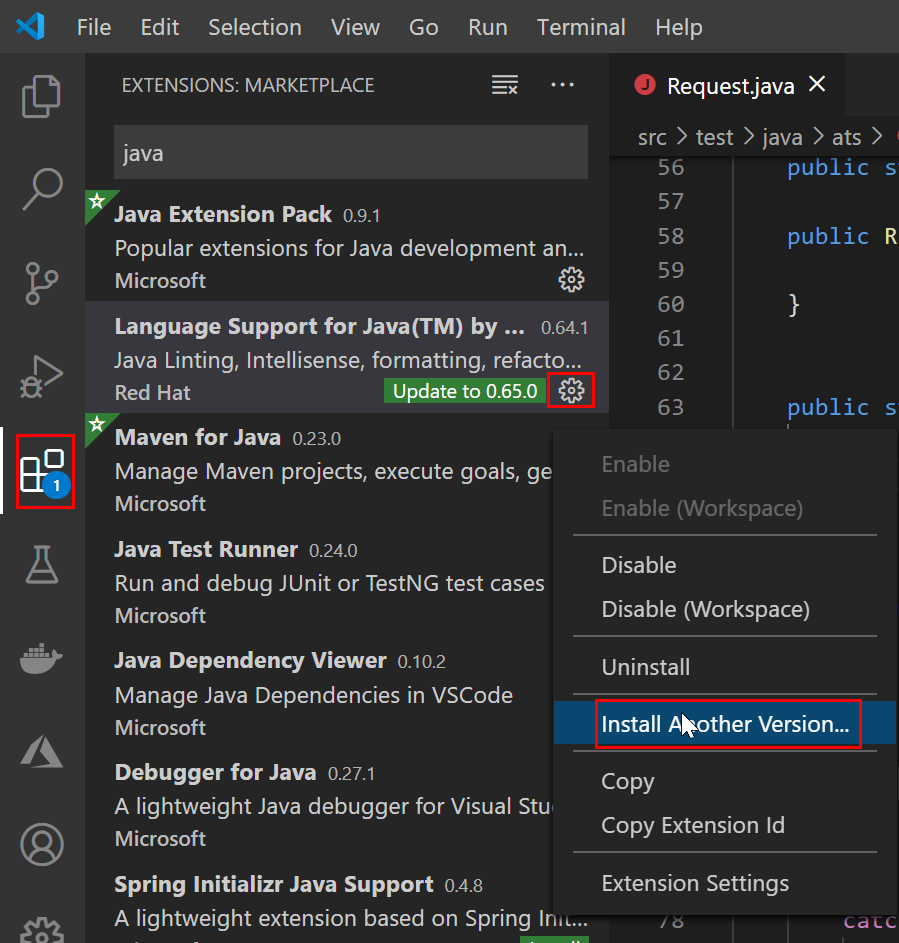The width and height of the screenshot is (899, 943).
Task: Click the Extensions icon in the activity bar
Action: (45, 472)
